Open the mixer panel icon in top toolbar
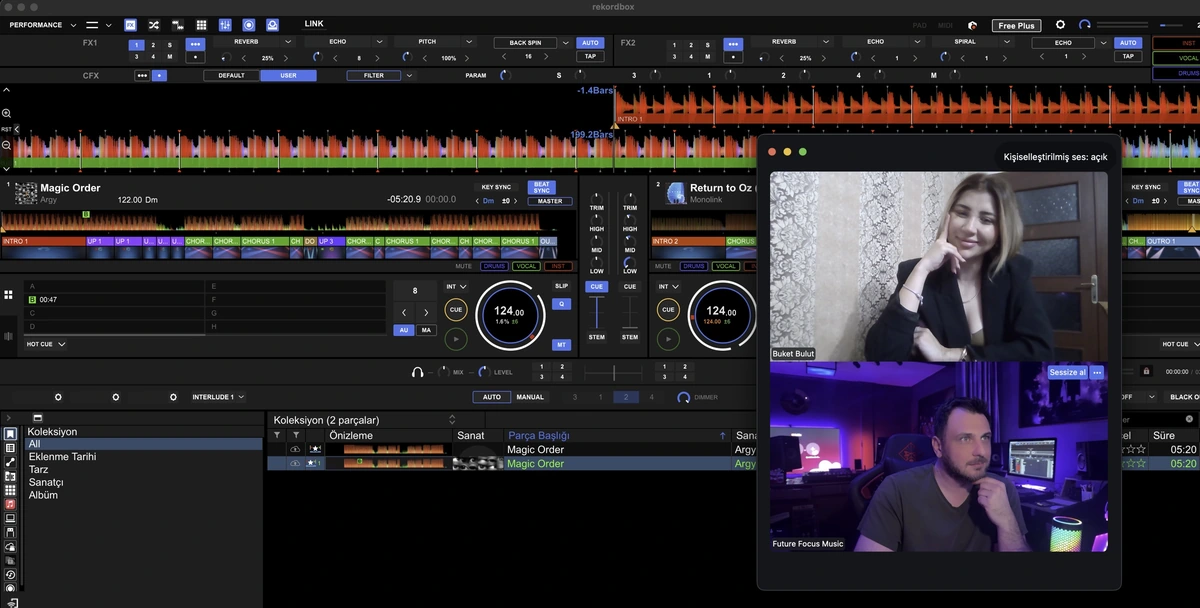Screen dimensions: 1200x608 click(x=225, y=25)
